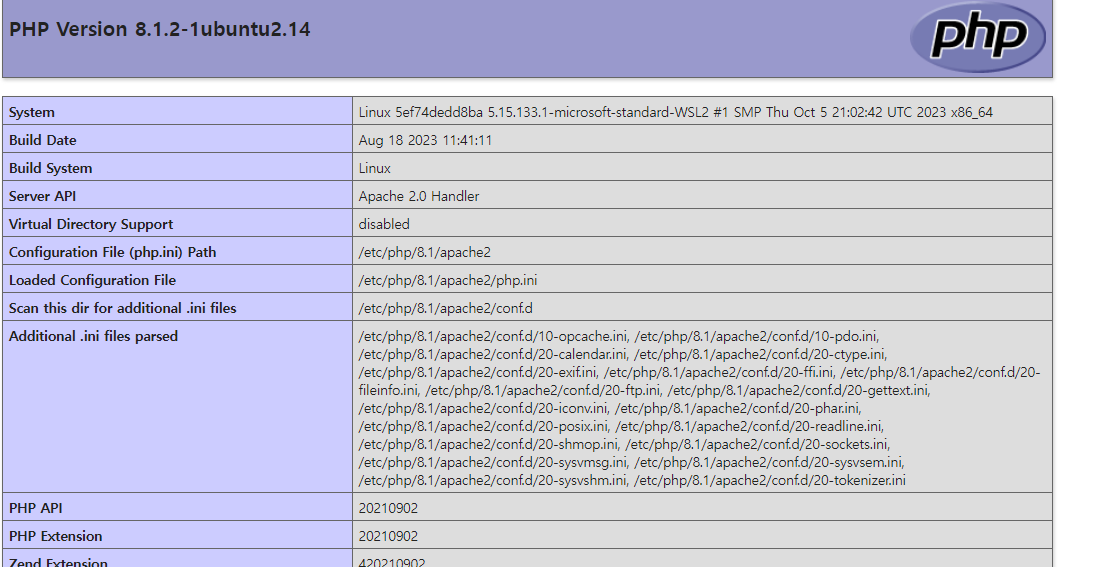Click the Virtual Directory Support label
This screenshot has height=567, width=1097.
(91, 224)
